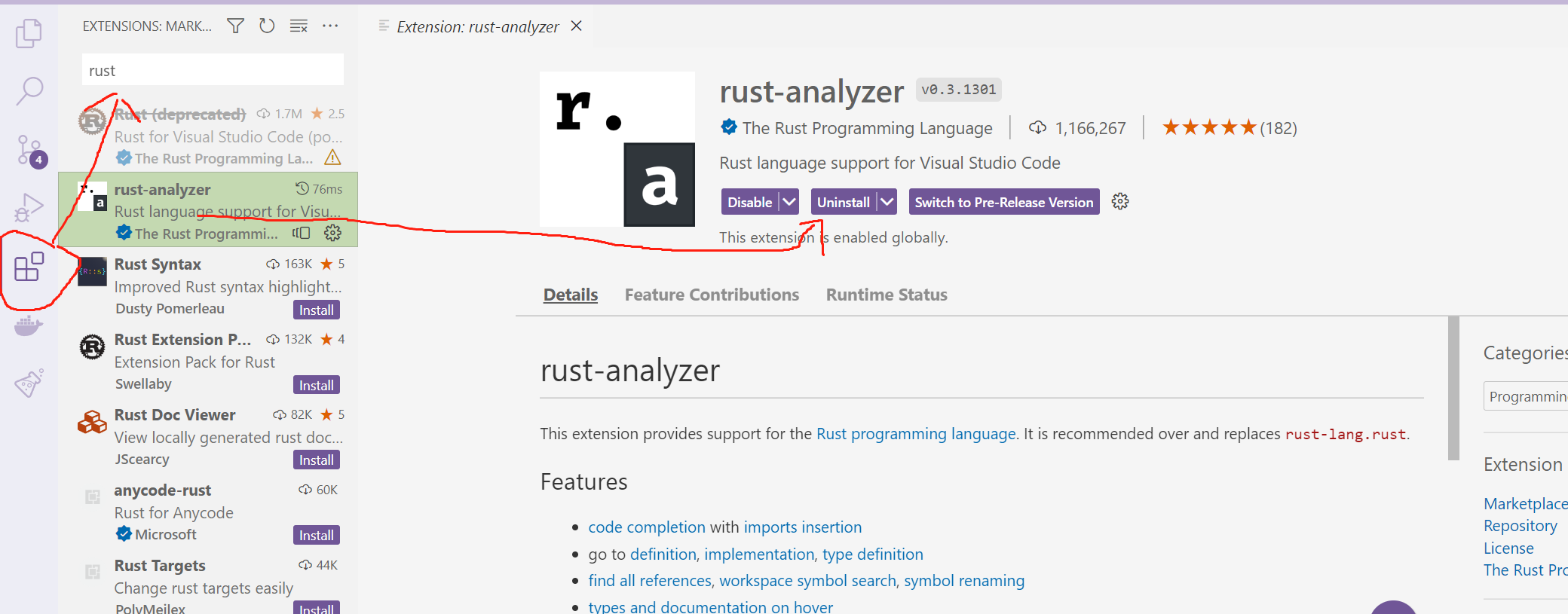Viewport: 1568px width, 614px height.
Task: Clear extensions search results icon
Action: pos(299,26)
